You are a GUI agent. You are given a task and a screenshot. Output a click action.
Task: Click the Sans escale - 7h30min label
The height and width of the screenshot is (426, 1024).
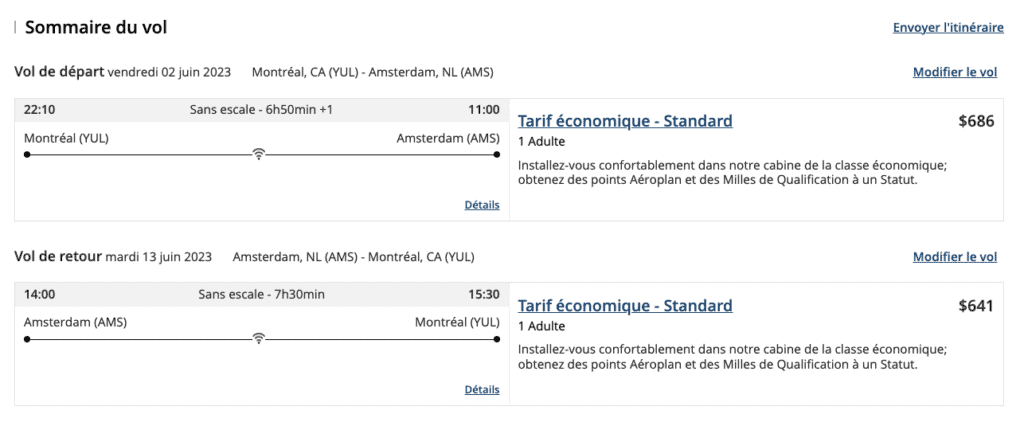[x=261, y=294]
